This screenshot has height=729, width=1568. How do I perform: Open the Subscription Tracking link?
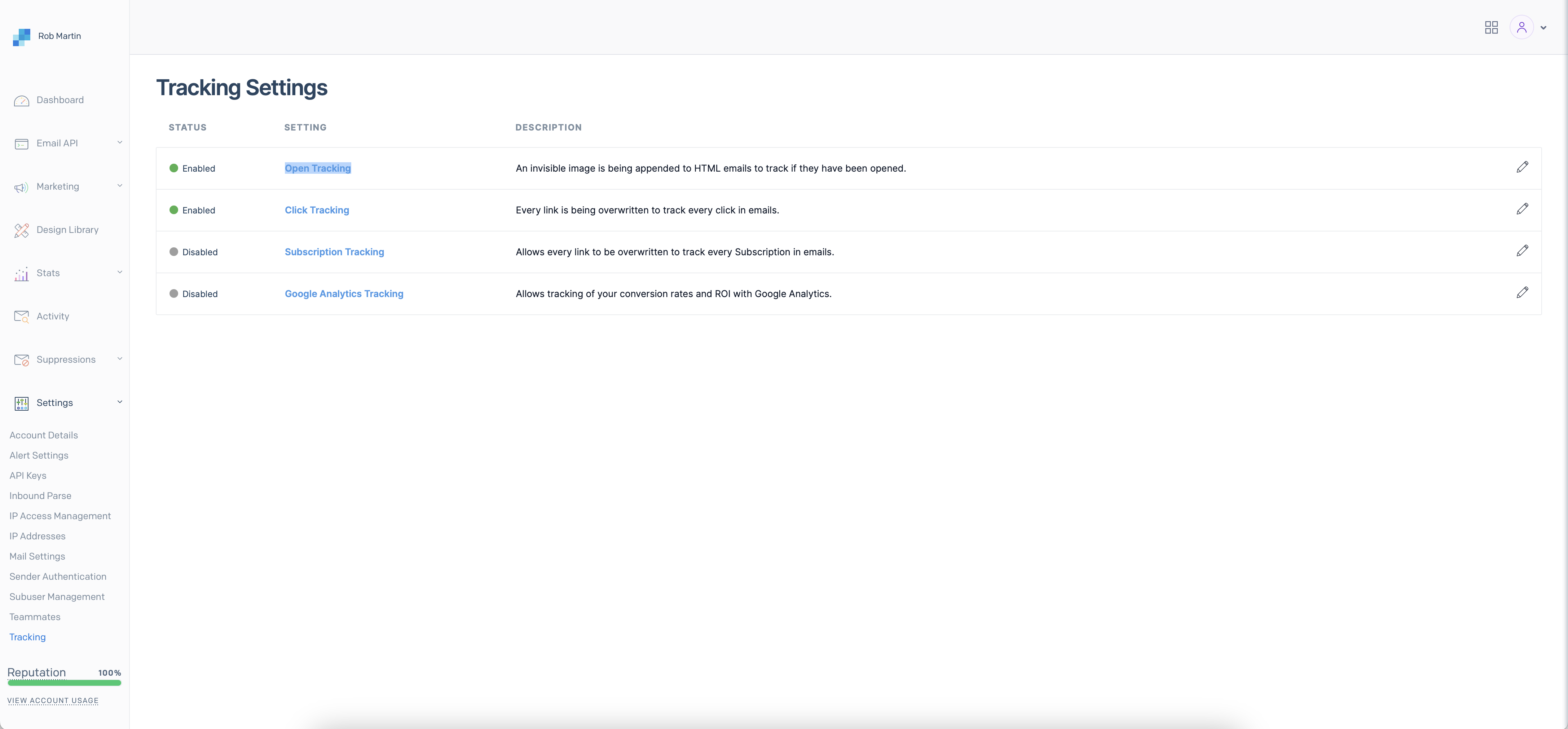(334, 252)
